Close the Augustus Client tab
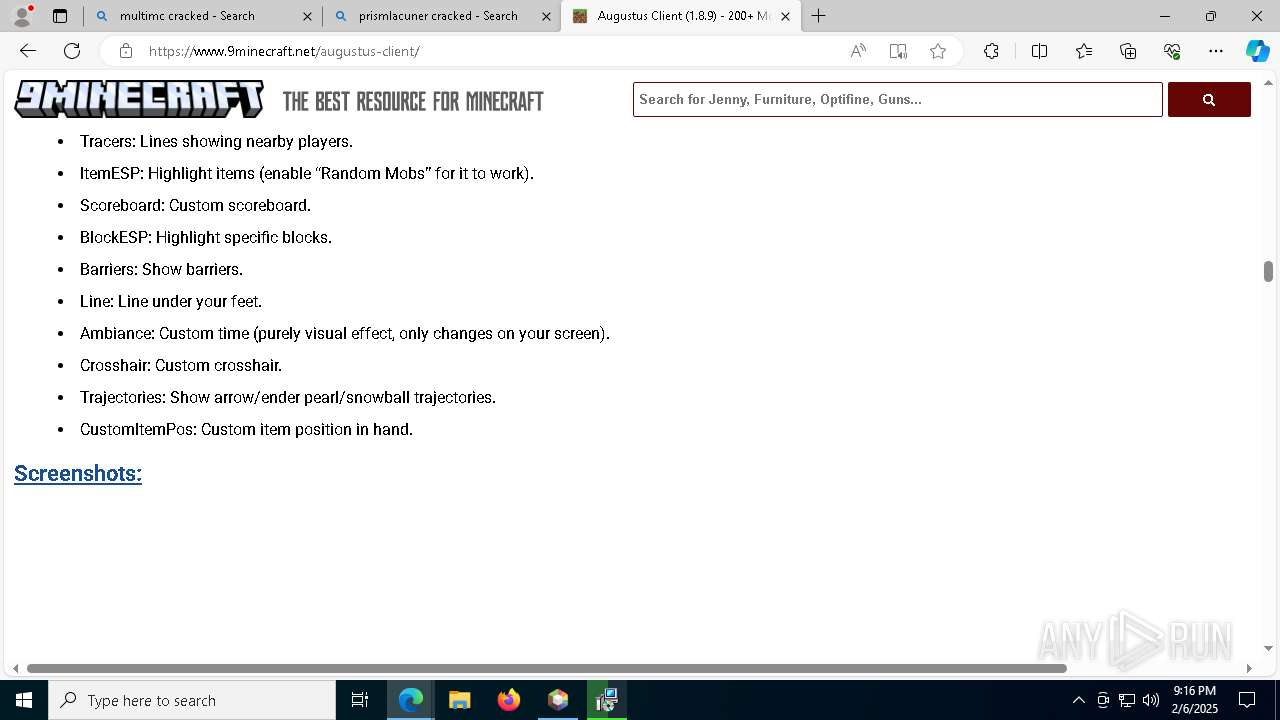1280x720 pixels. point(785,16)
